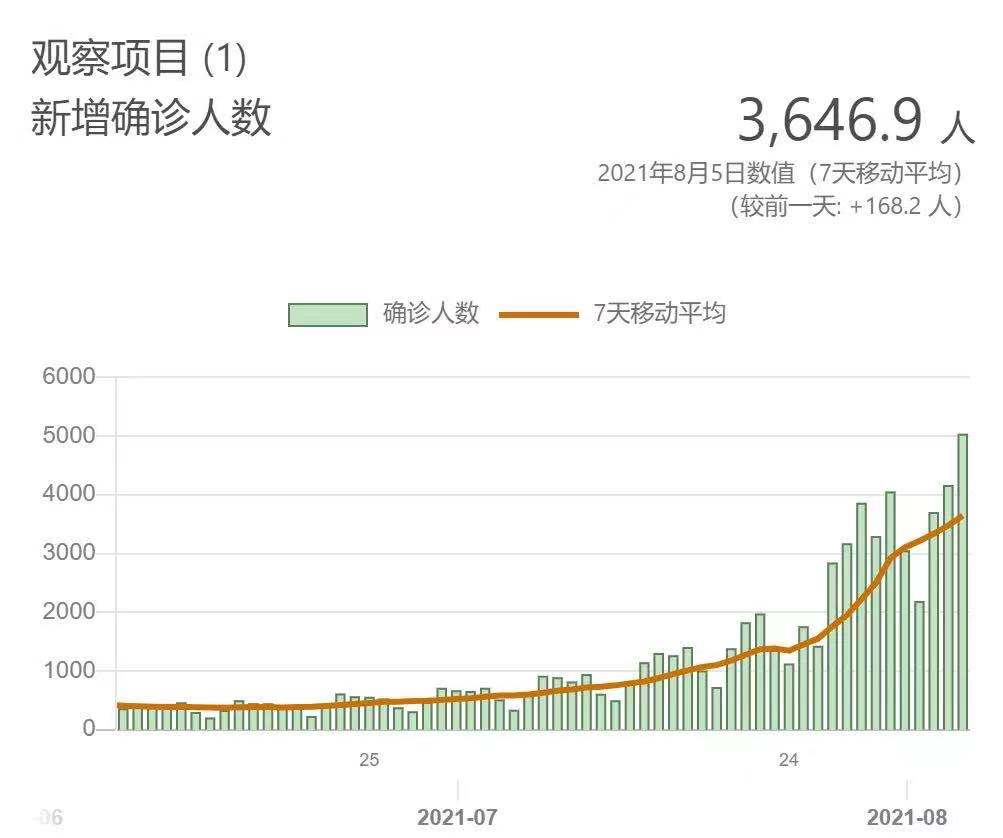1003x838 pixels.
Task: Click the x-axis label 25
Action: 369,760
